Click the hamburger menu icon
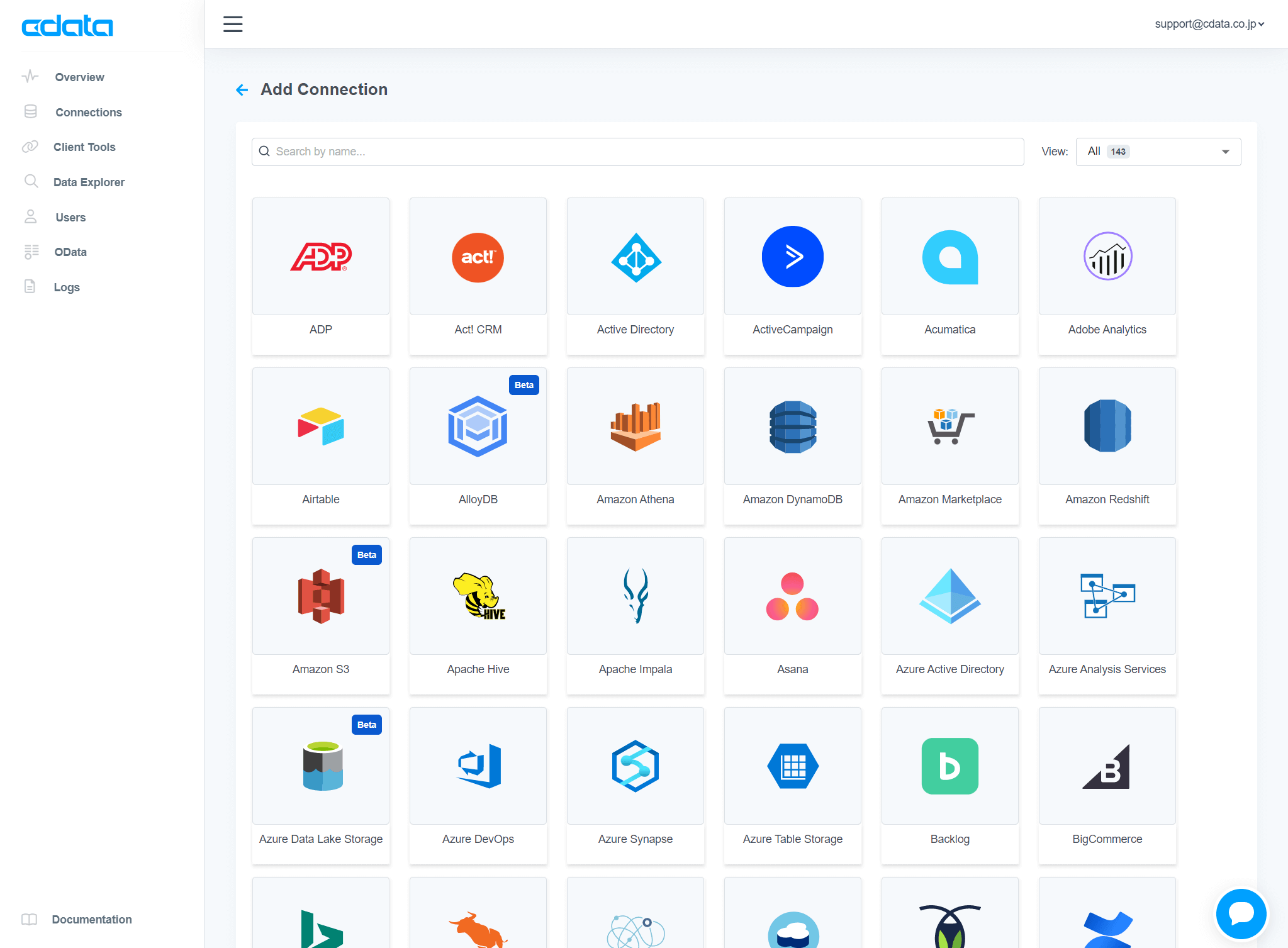1288x948 pixels. tap(233, 25)
